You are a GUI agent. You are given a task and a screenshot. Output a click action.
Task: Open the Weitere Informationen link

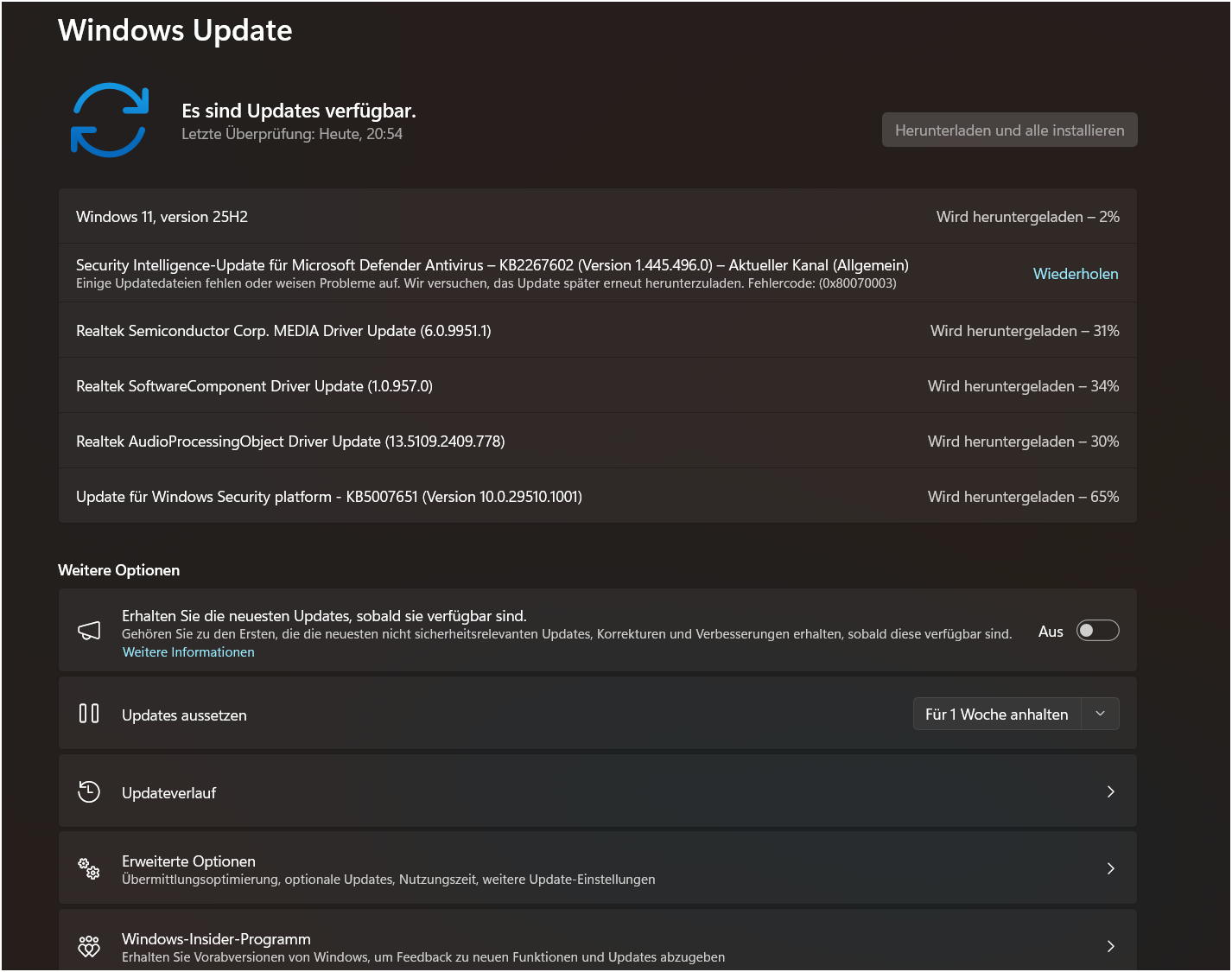188,652
